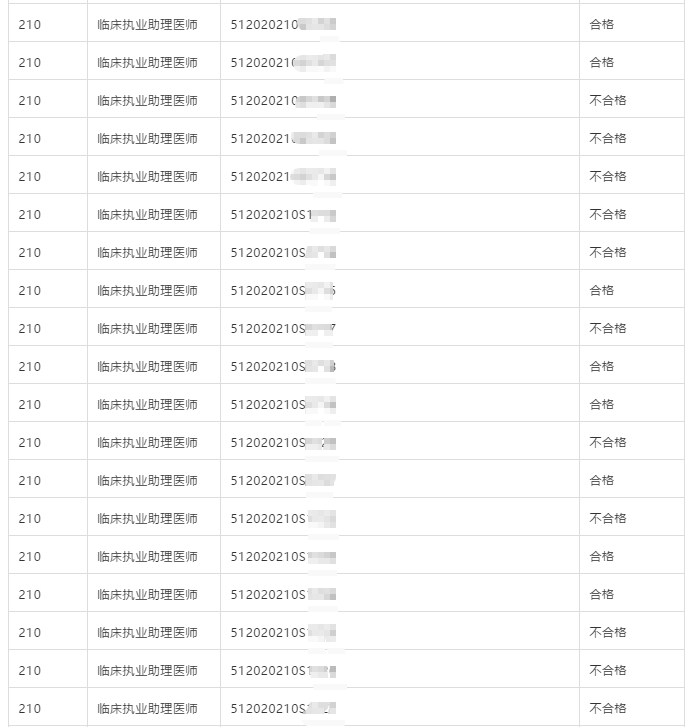The height and width of the screenshot is (727, 688).
Task: Select the fourth row's 不合格 result
Action: 607,138
